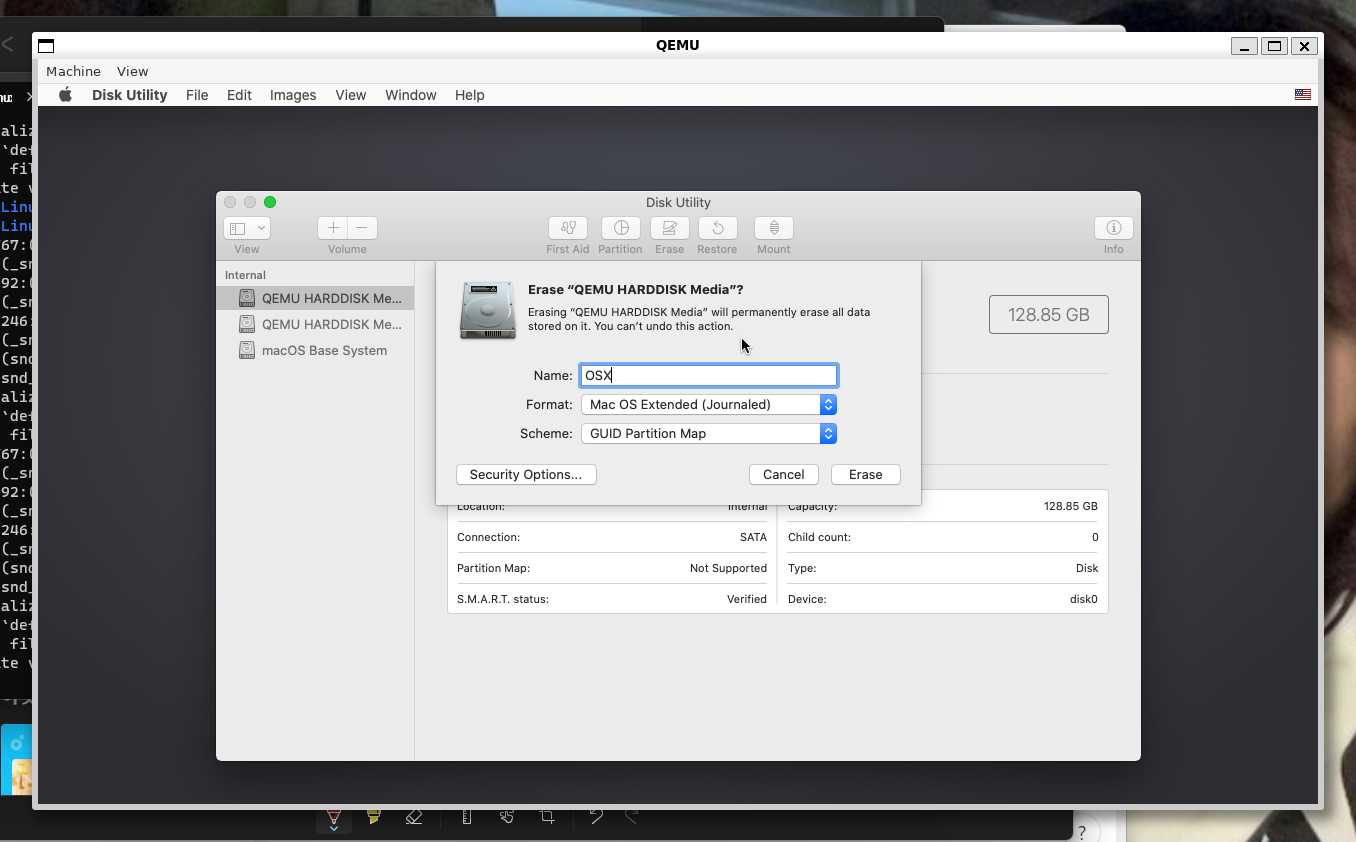This screenshot has width=1356, height=842.
Task: Click the Info toolbar icon
Action: point(1114,228)
